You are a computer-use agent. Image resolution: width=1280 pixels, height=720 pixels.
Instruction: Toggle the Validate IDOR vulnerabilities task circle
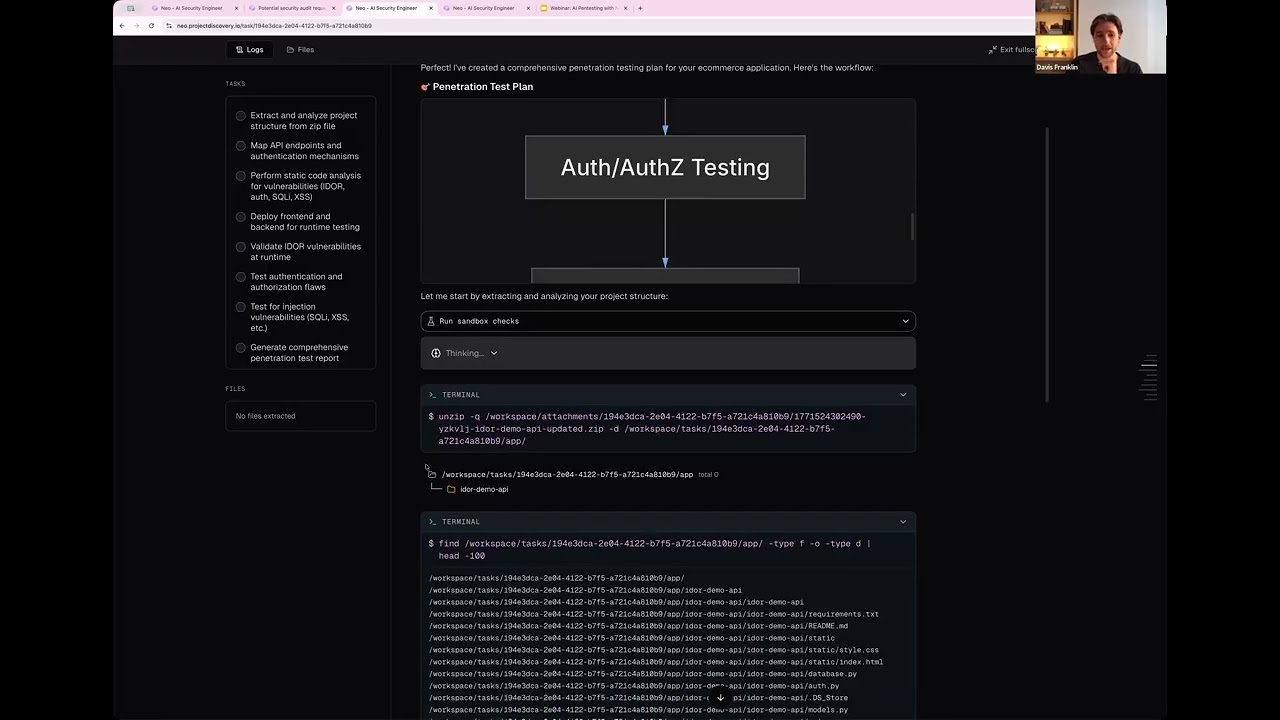point(241,247)
